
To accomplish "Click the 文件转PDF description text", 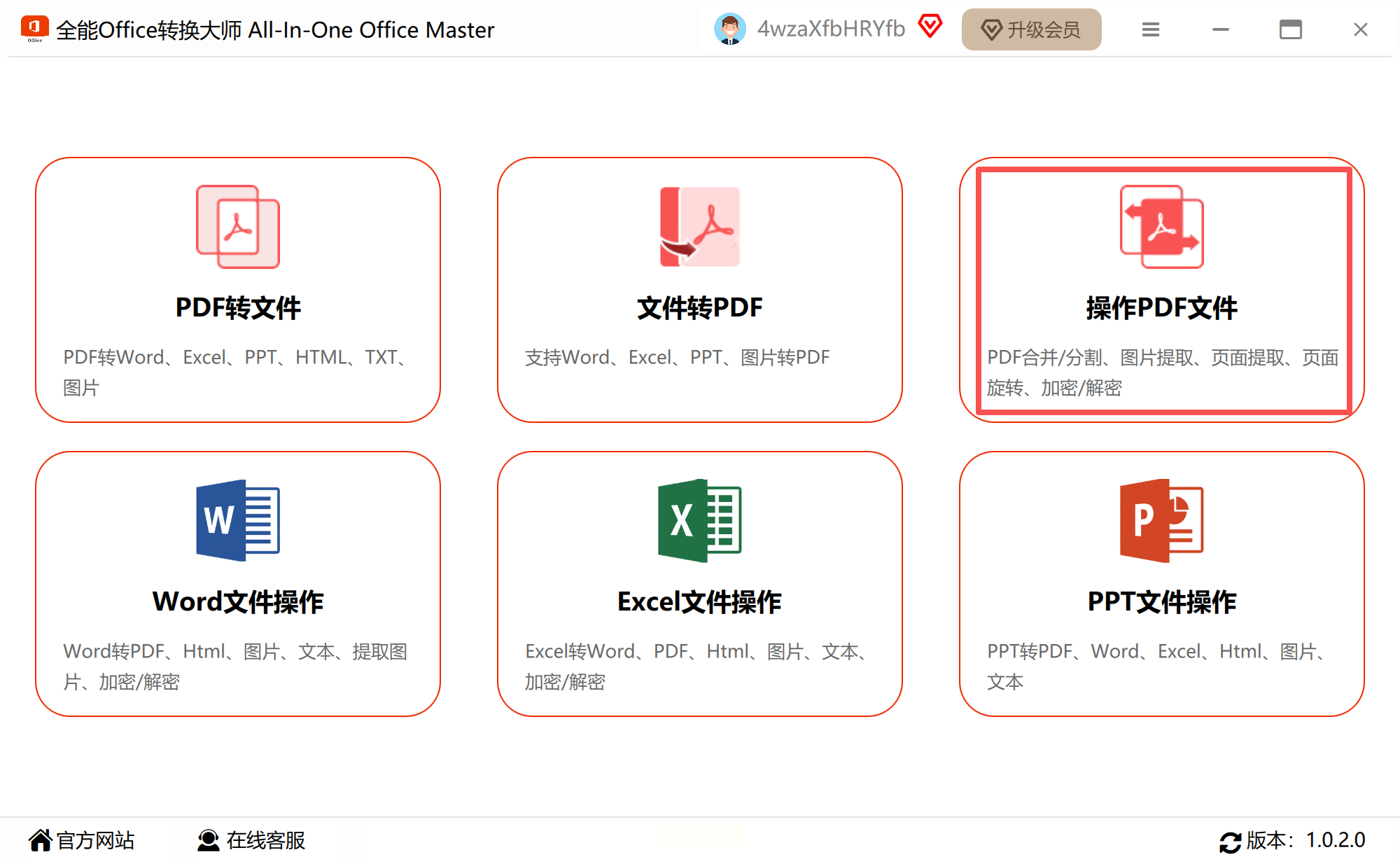I will click(677, 358).
